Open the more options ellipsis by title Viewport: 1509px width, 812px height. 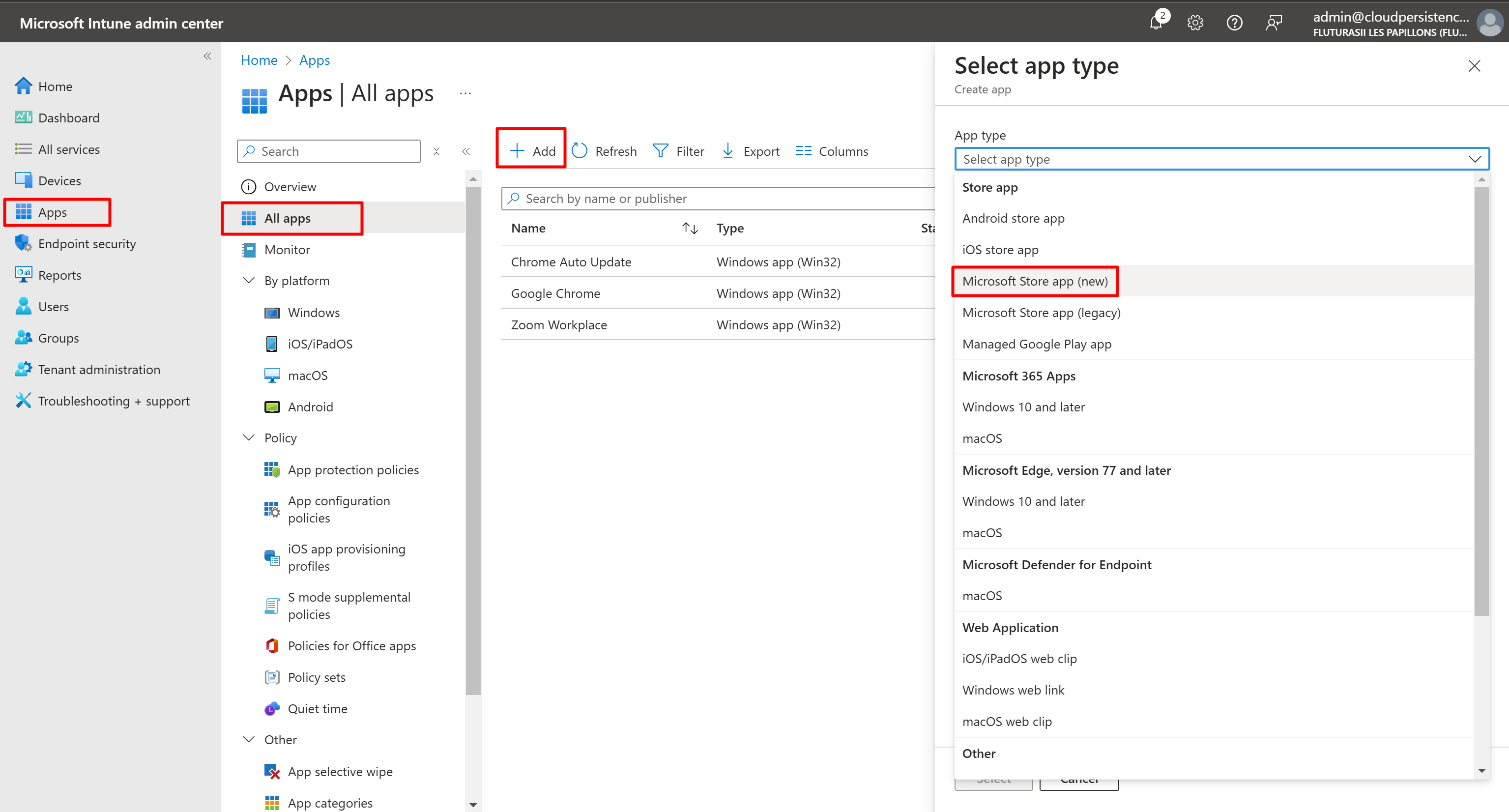pos(465,94)
